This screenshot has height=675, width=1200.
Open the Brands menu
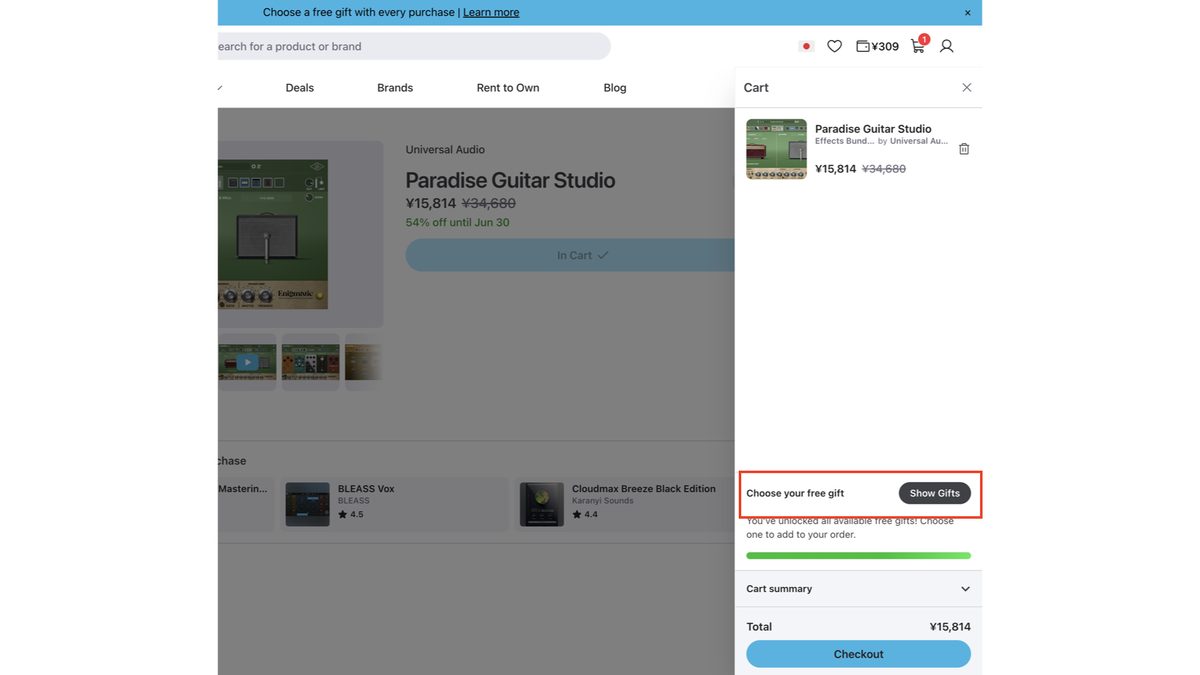point(395,88)
